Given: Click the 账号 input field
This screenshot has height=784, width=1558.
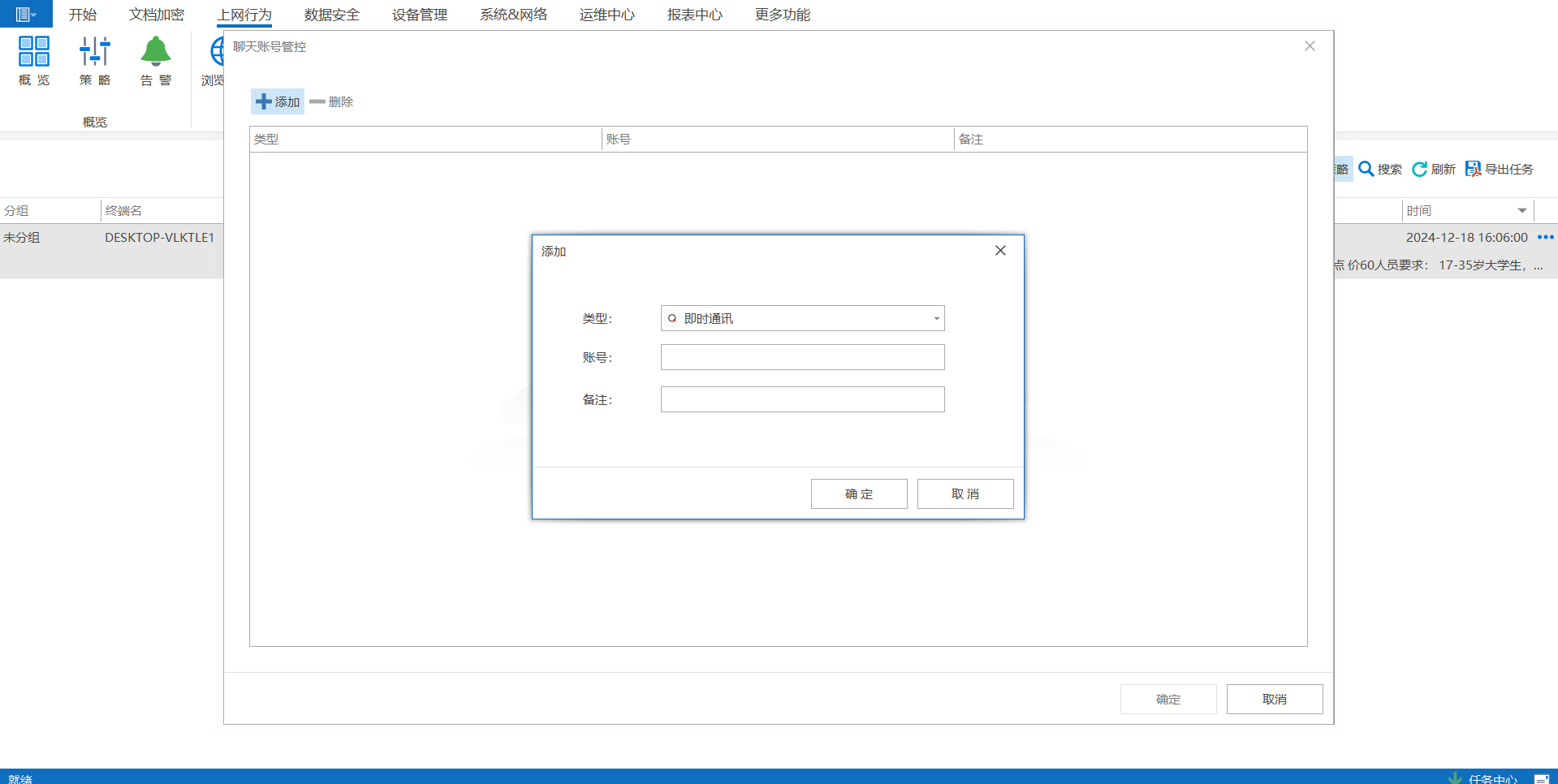Looking at the screenshot, I should 802,357.
